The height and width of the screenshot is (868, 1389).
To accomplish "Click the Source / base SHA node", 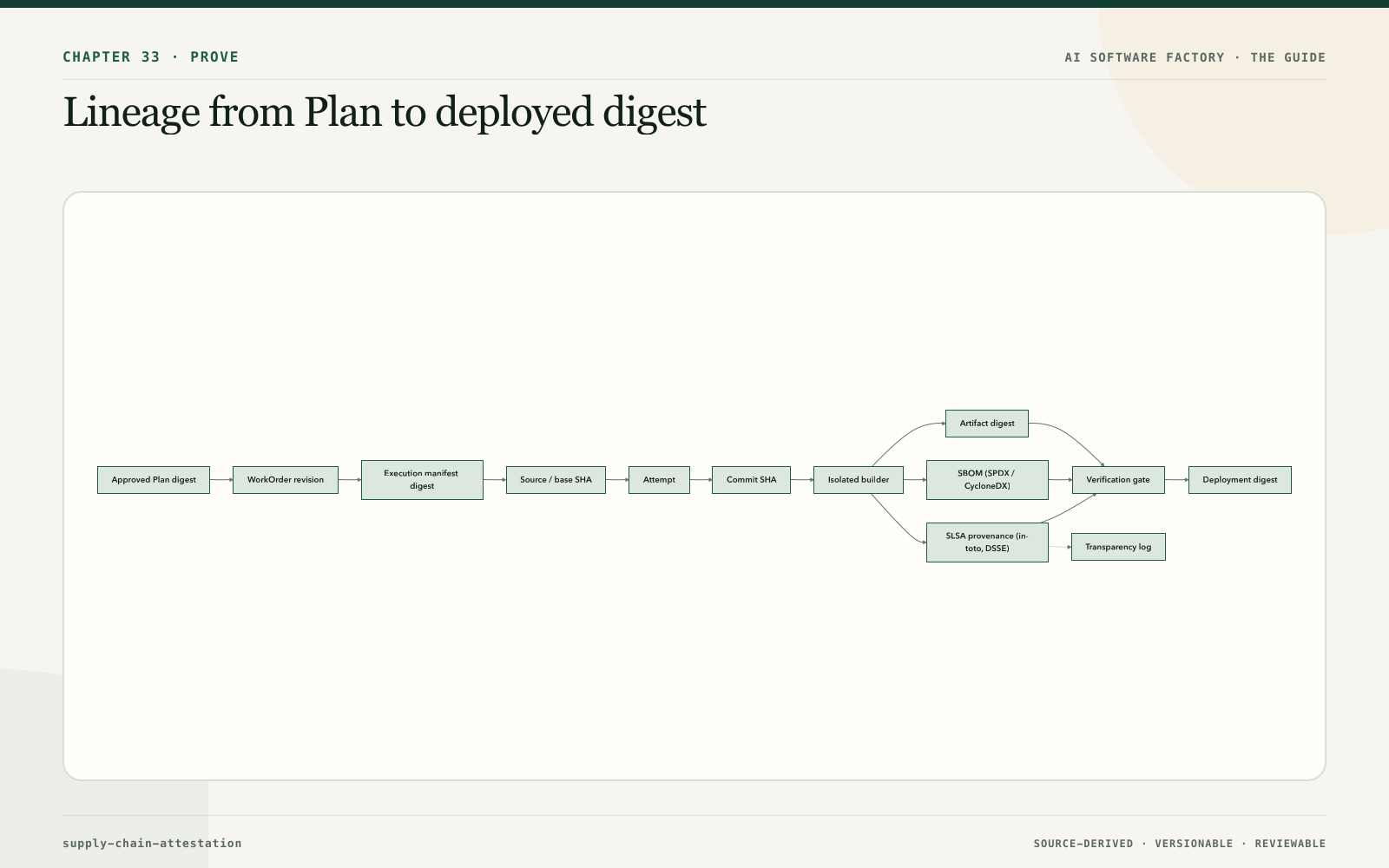I will coord(556,480).
